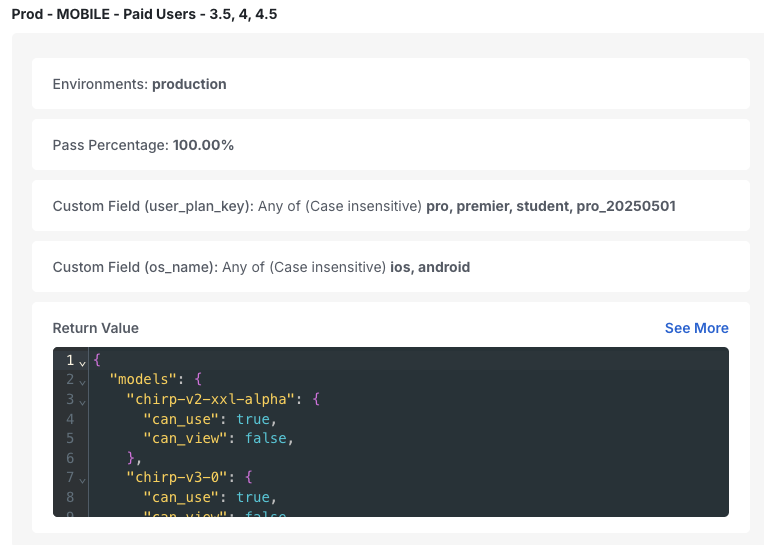
Task: Select the os_name custom field condition
Action: 391,266
